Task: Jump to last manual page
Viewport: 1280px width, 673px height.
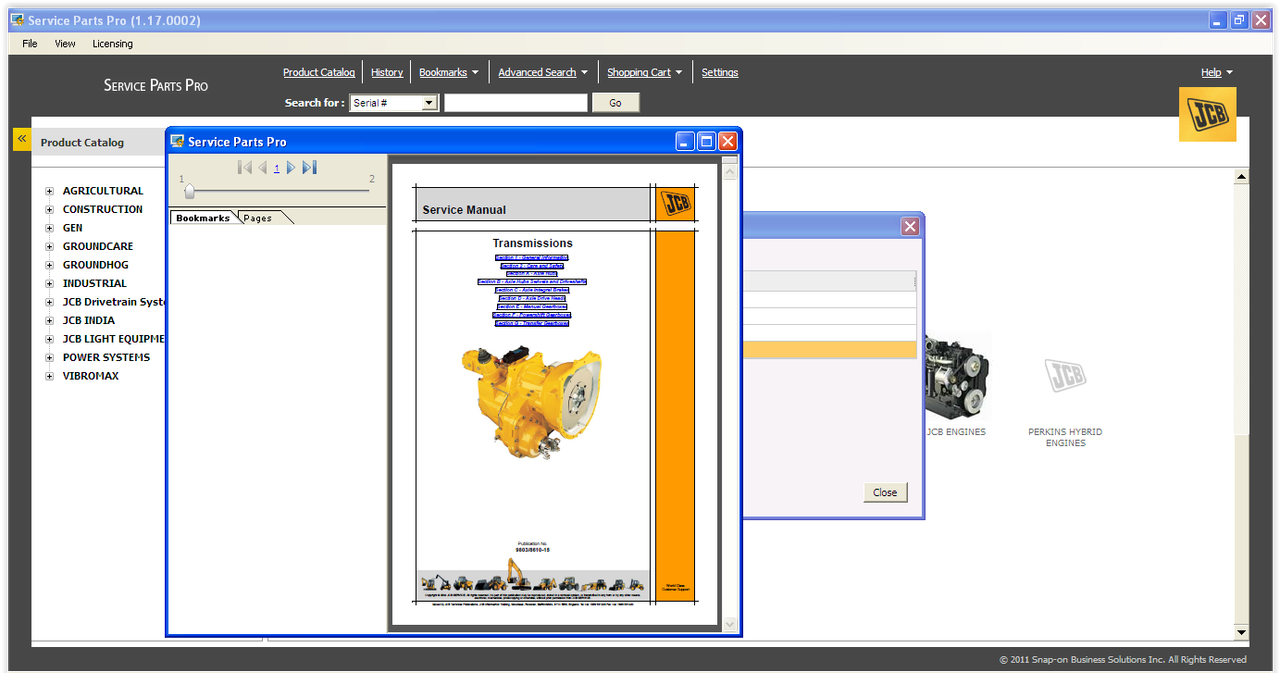Action: tap(309, 168)
